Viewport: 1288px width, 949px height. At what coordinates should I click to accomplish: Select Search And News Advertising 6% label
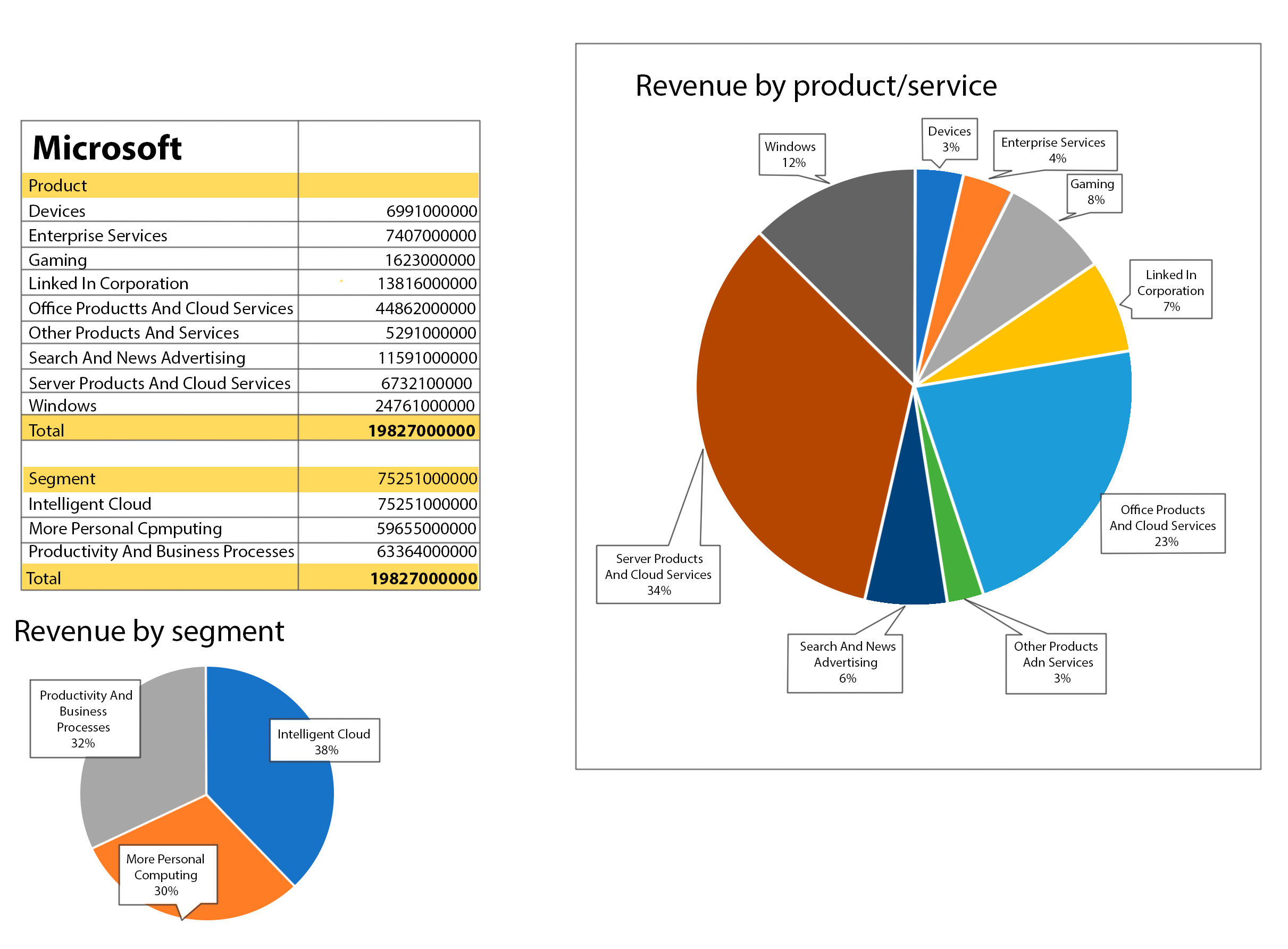coord(845,664)
